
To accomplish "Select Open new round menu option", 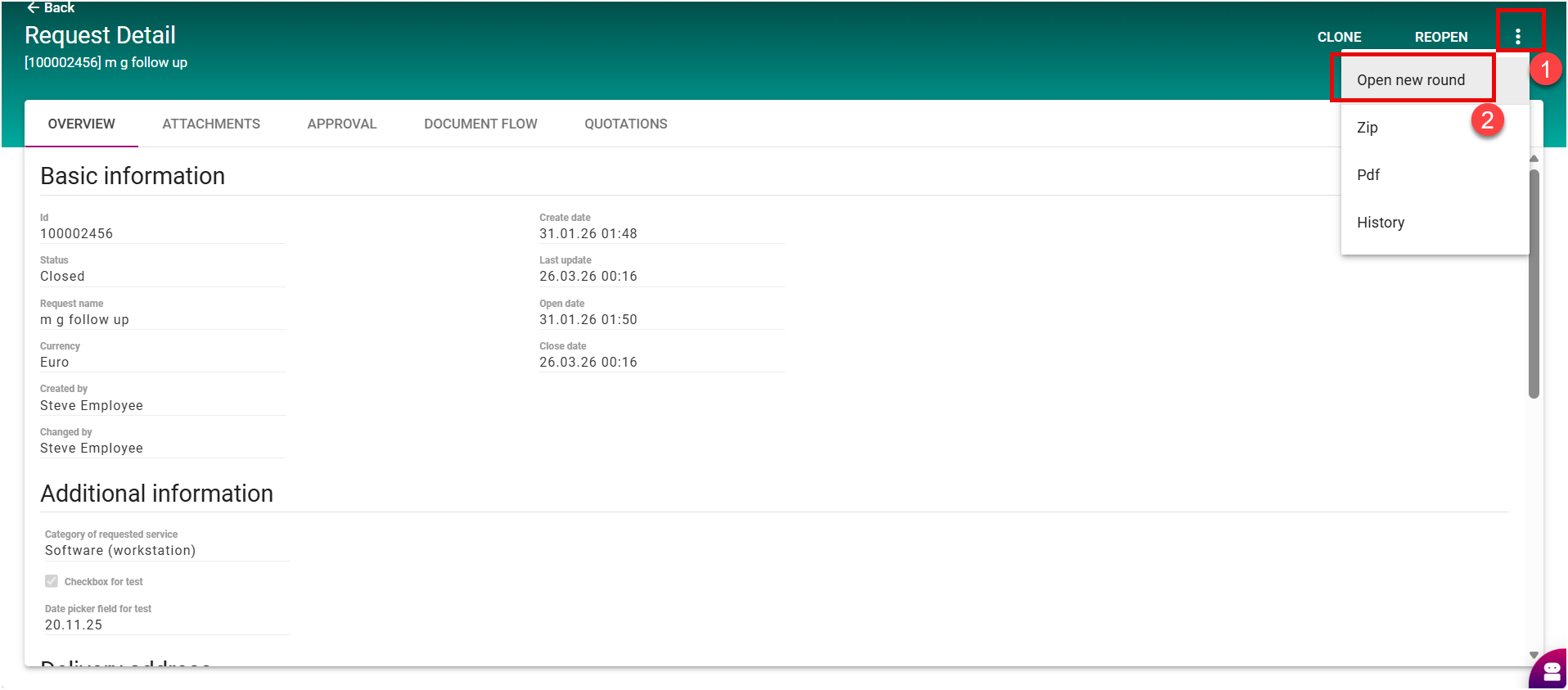I will coord(1411,80).
